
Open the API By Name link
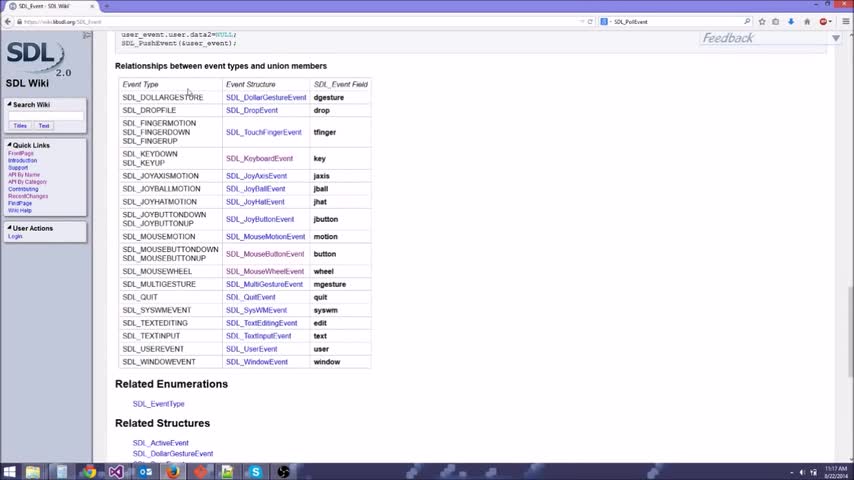coord(24,175)
